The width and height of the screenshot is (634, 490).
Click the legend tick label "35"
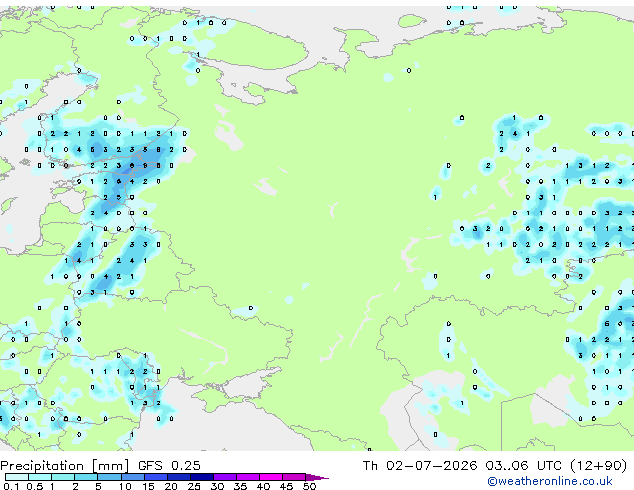[x=240, y=486]
